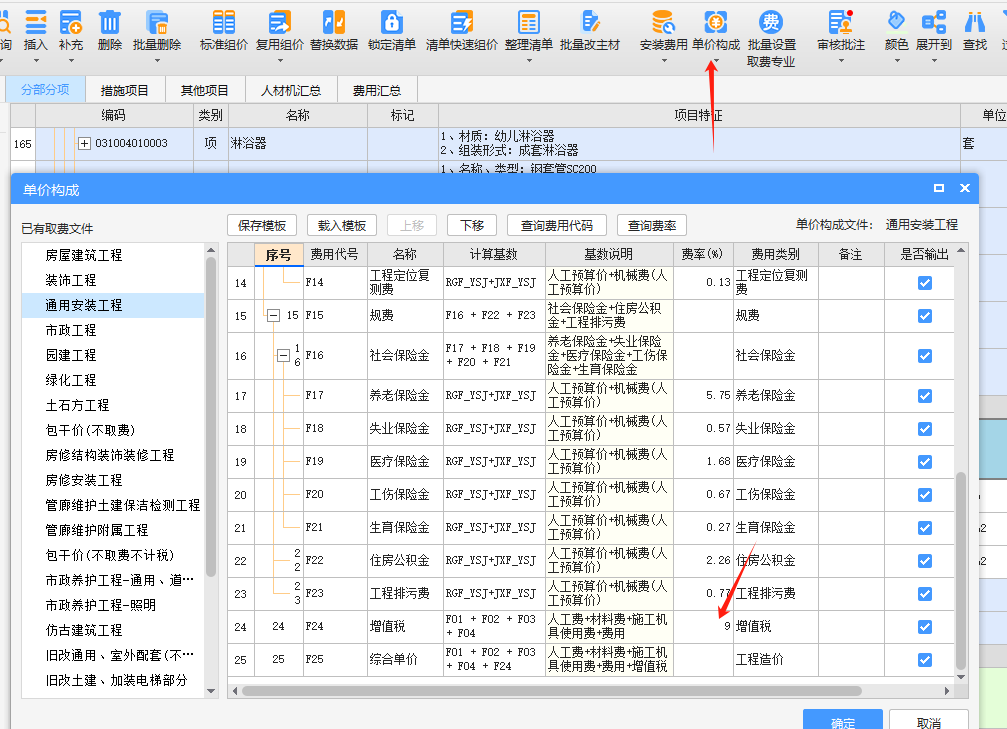1007x729 pixels.
Task: Open the 批量删除 dropdown arrow
Action: pos(157,61)
